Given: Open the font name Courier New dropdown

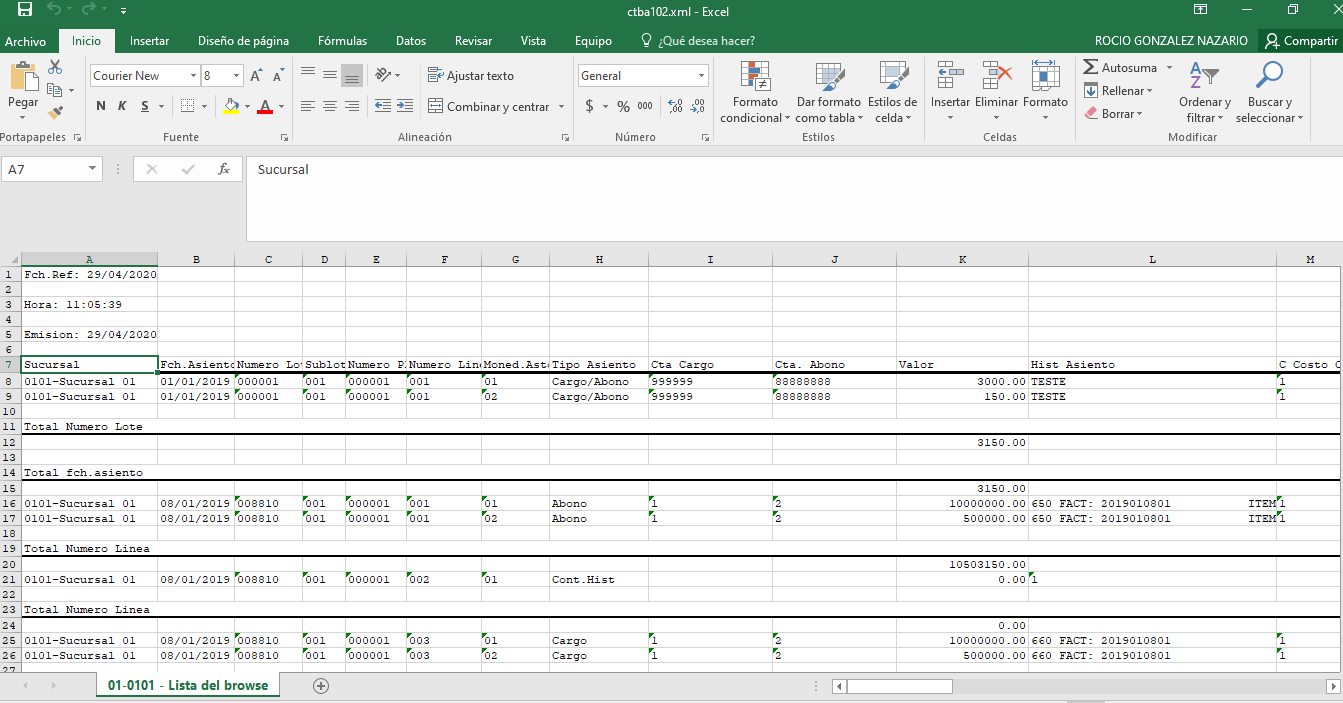Looking at the screenshot, I should (x=193, y=76).
